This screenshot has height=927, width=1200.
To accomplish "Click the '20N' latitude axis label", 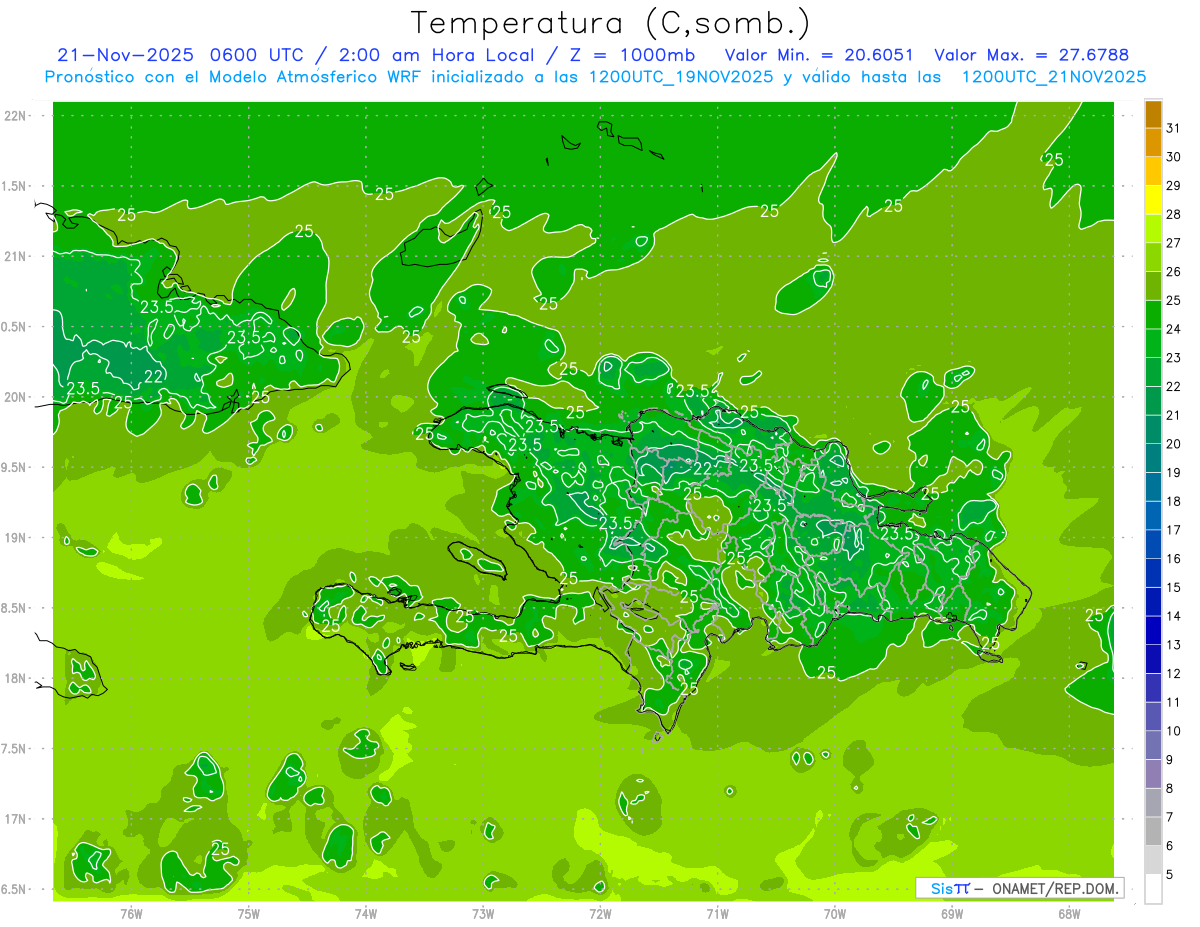I will (x=15, y=397).
